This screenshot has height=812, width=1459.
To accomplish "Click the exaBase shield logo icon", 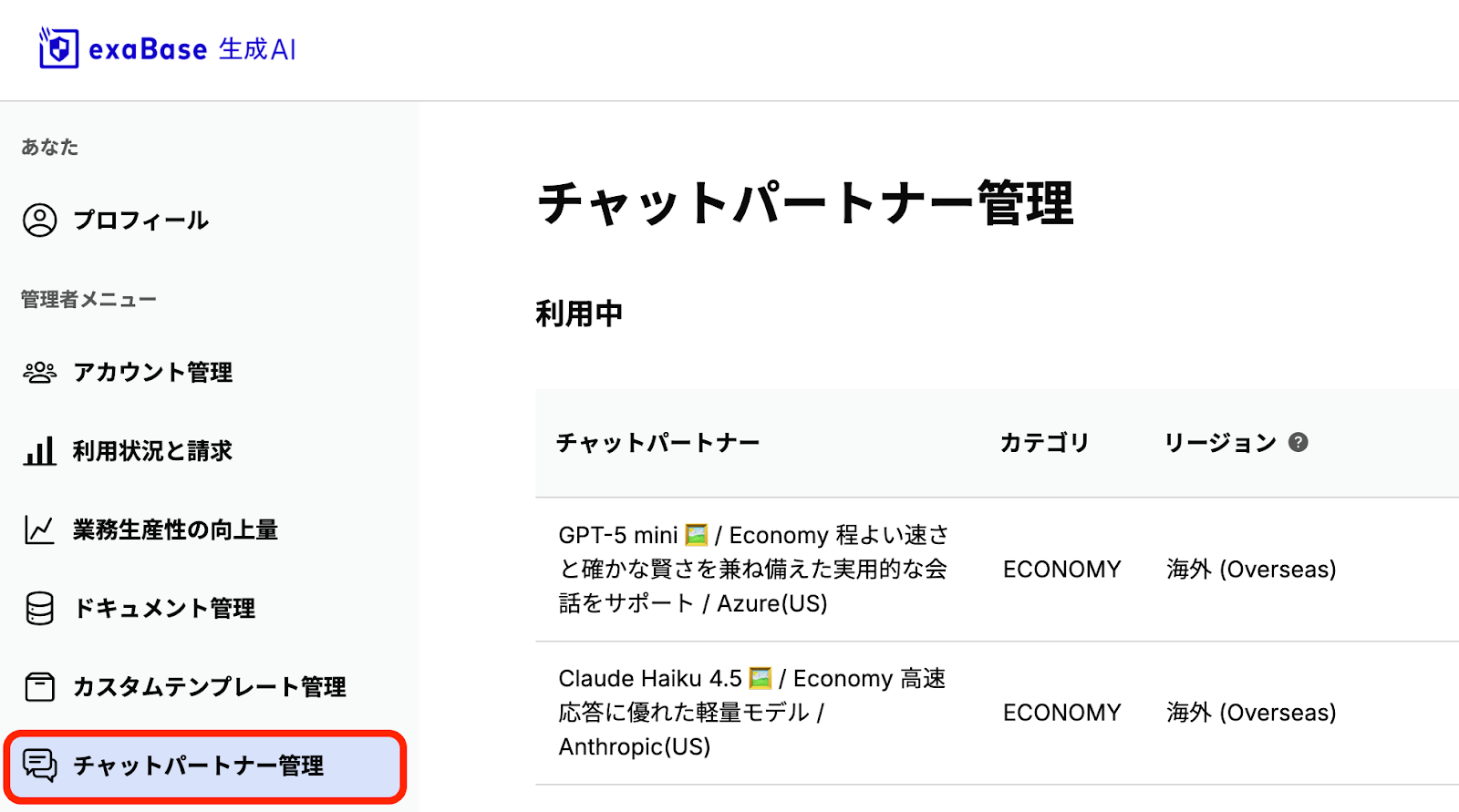I will point(58,47).
